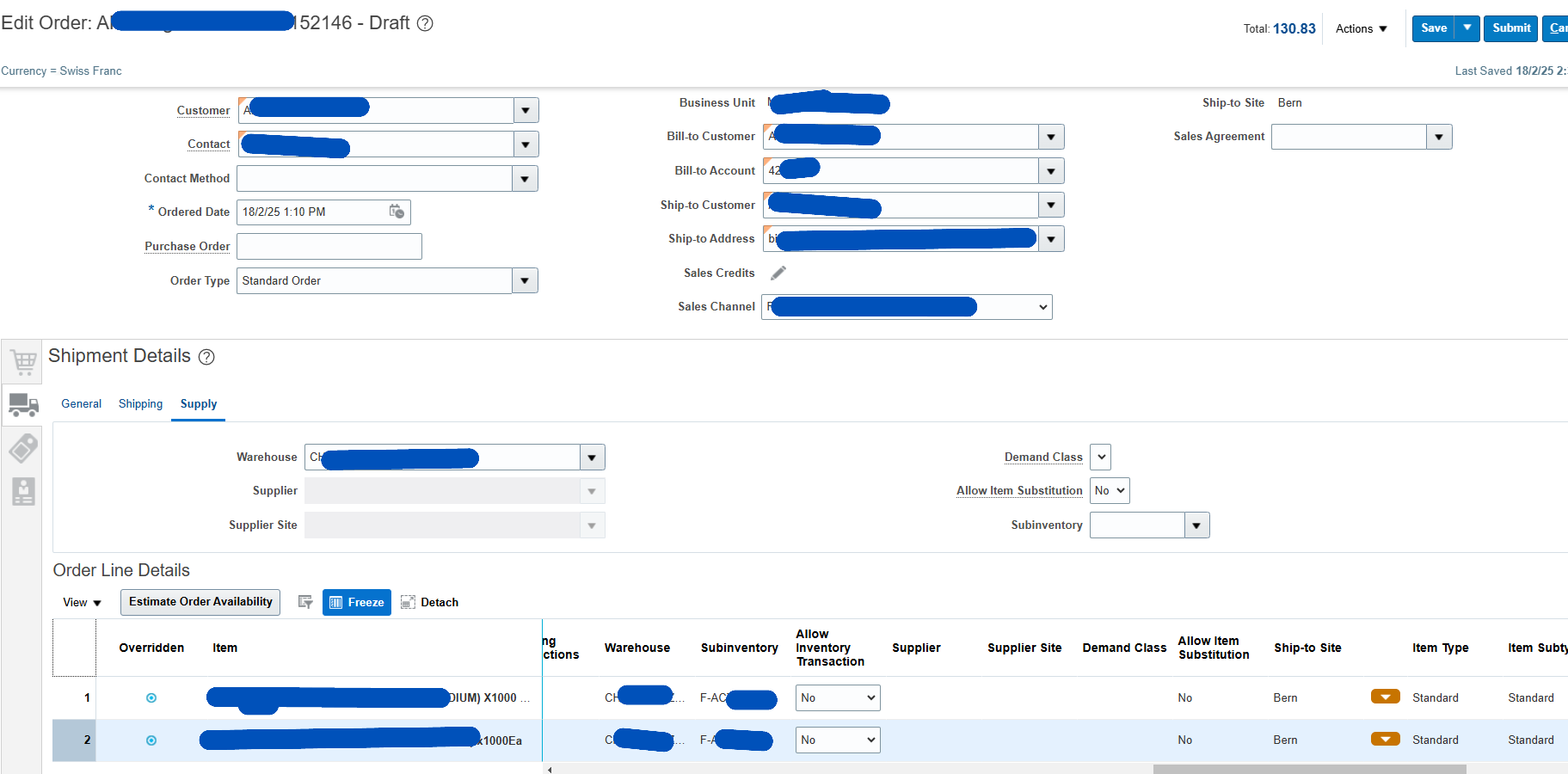1568x774 pixels.
Task: Open the Order Type dropdown arrow
Action: 525,280
